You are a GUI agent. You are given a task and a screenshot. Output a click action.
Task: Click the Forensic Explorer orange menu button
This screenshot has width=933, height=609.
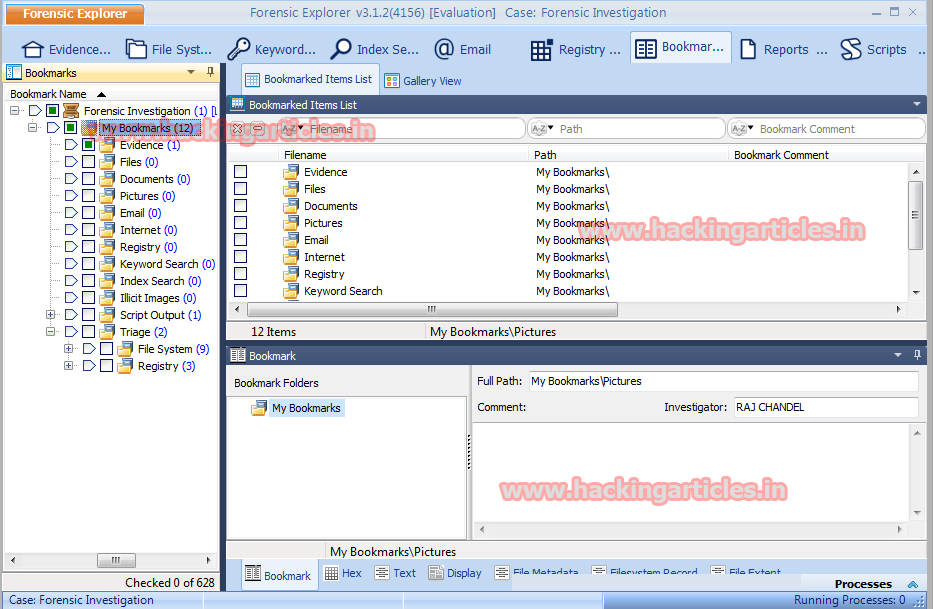[74, 14]
